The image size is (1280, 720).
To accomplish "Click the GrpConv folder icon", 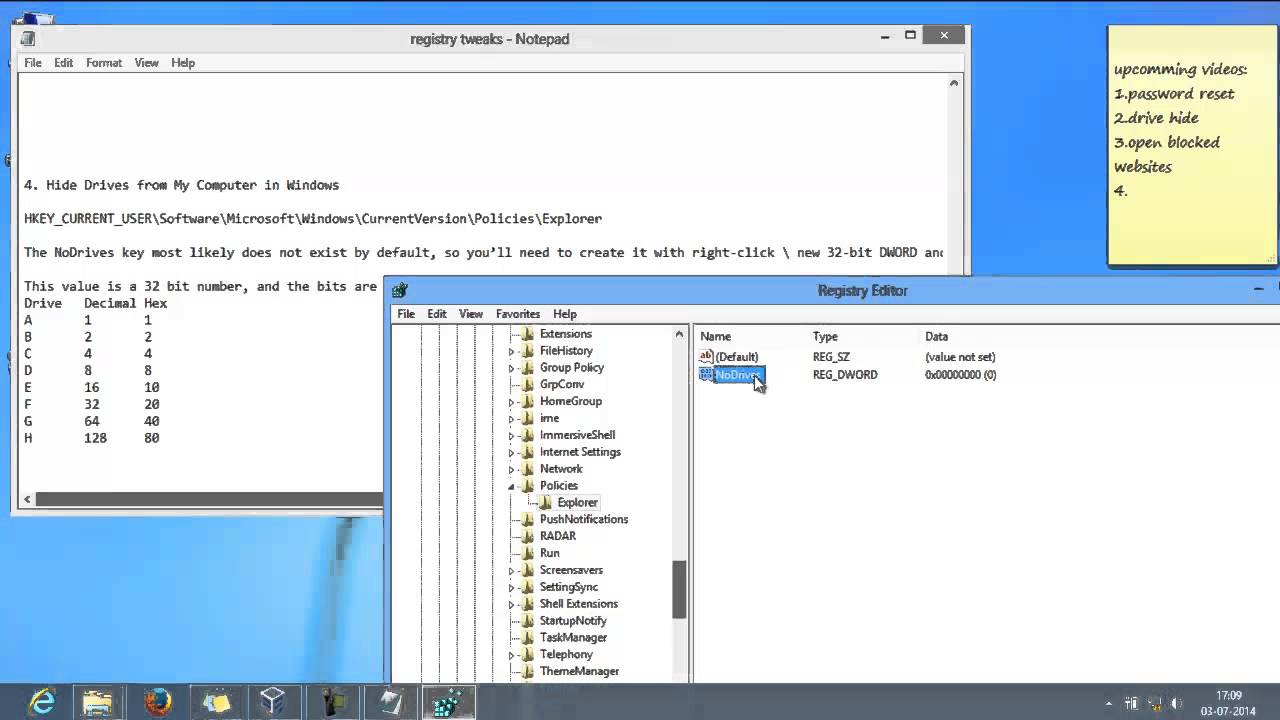I will tap(528, 384).
